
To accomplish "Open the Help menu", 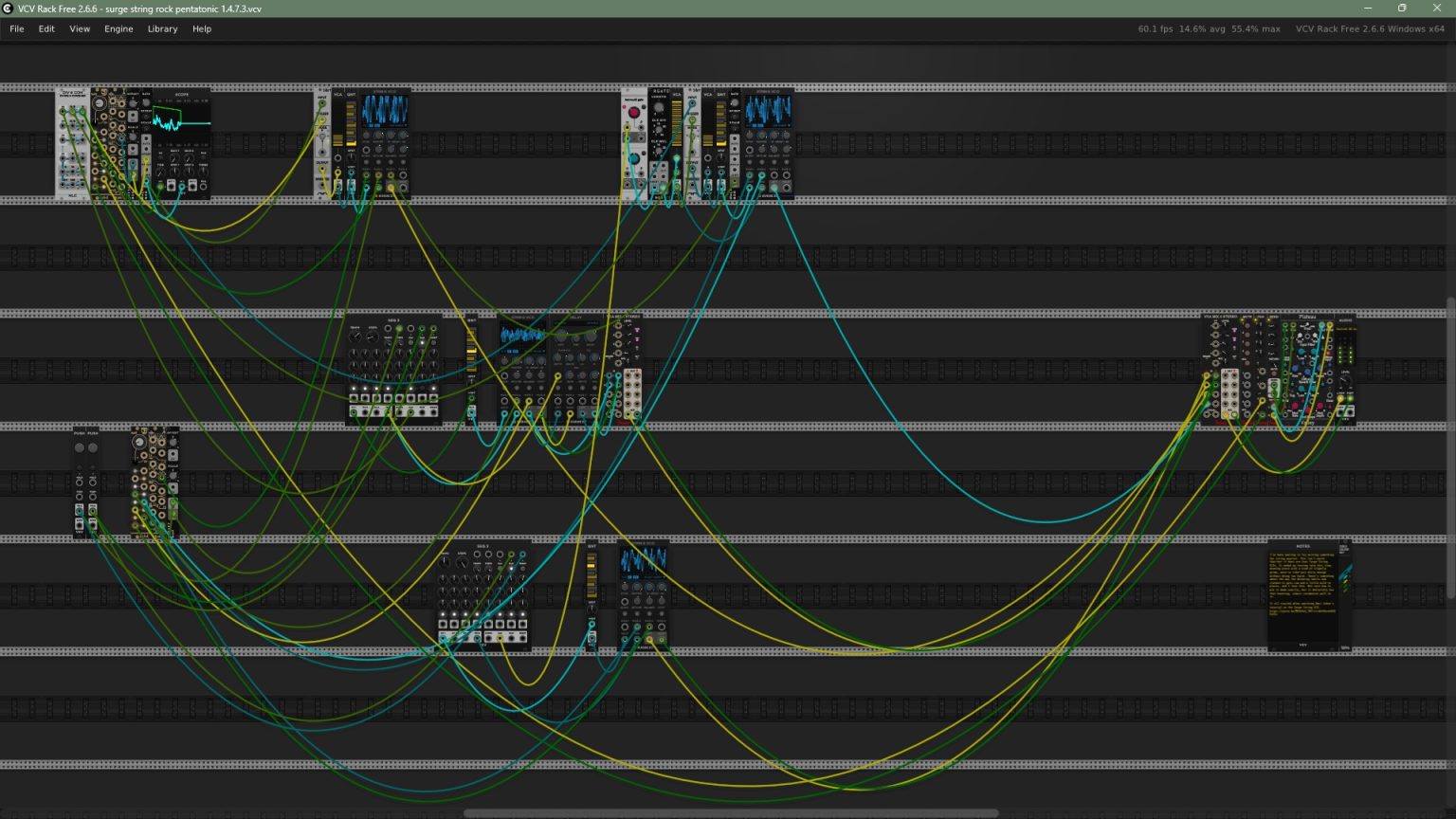I will 202,28.
